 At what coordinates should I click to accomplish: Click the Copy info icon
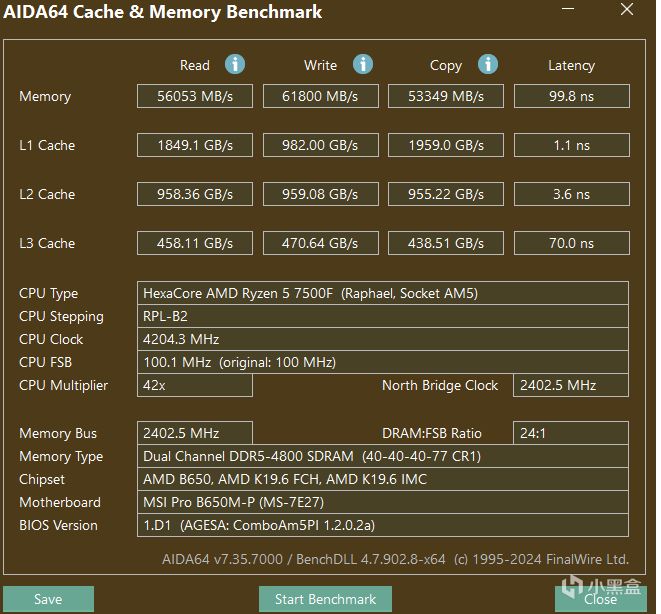[x=488, y=64]
